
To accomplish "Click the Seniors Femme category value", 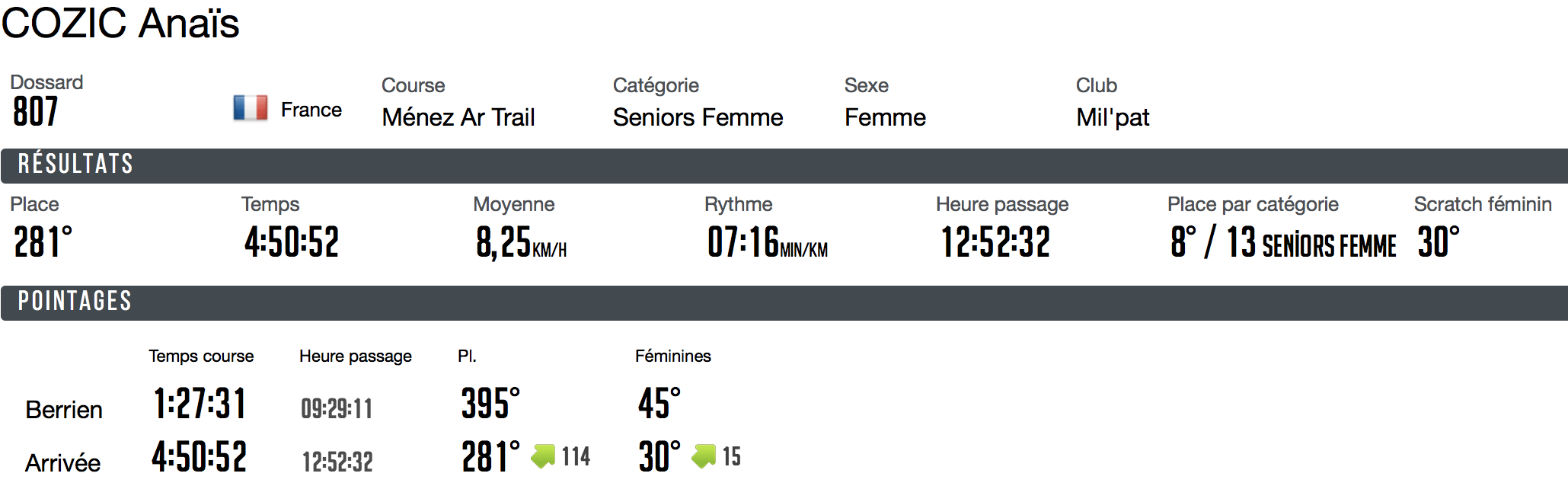I will [x=698, y=117].
